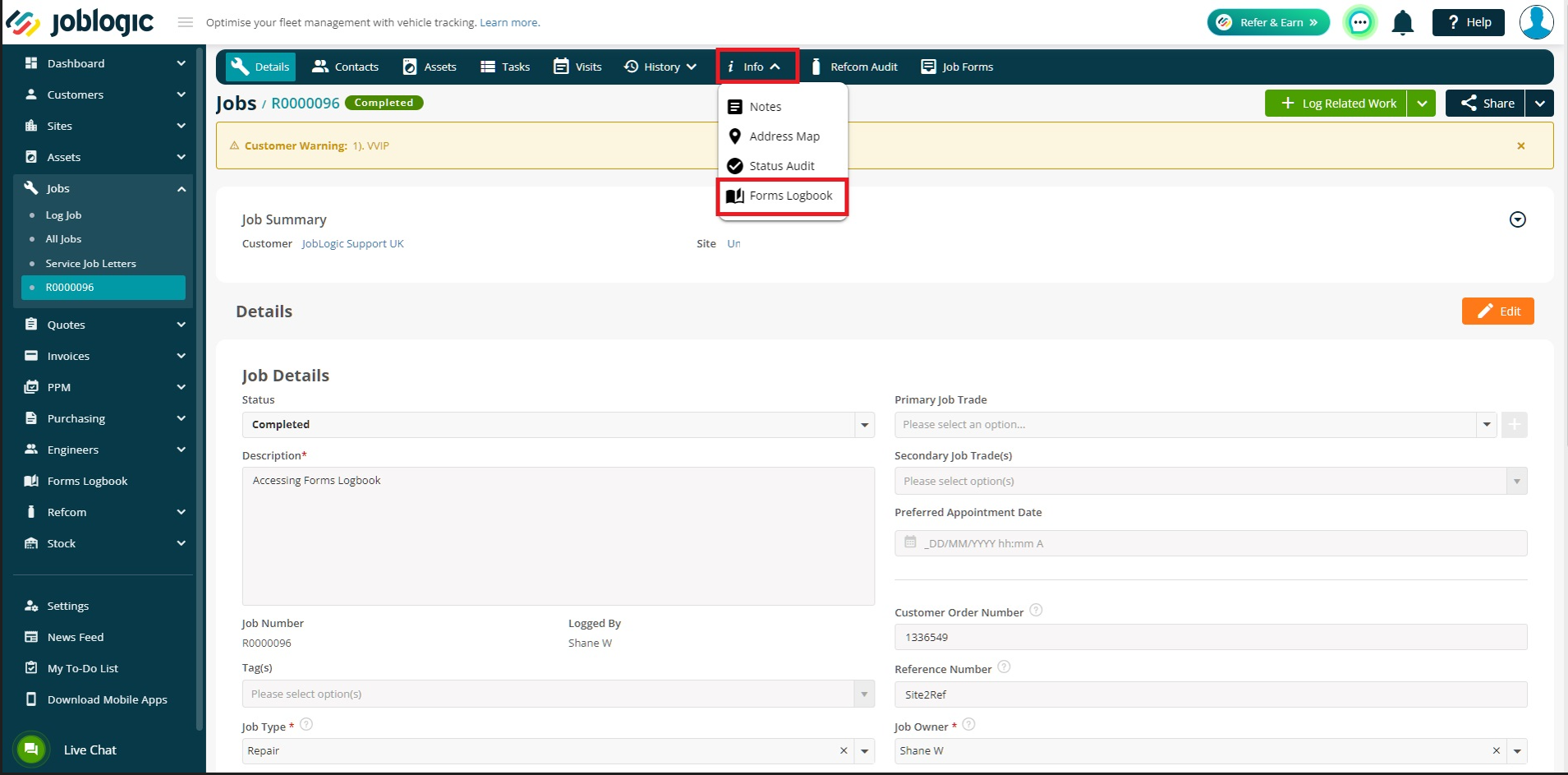Image resolution: width=1568 pixels, height=775 pixels.
Task: Click the Share button
Action: [x=1485, y=104]
